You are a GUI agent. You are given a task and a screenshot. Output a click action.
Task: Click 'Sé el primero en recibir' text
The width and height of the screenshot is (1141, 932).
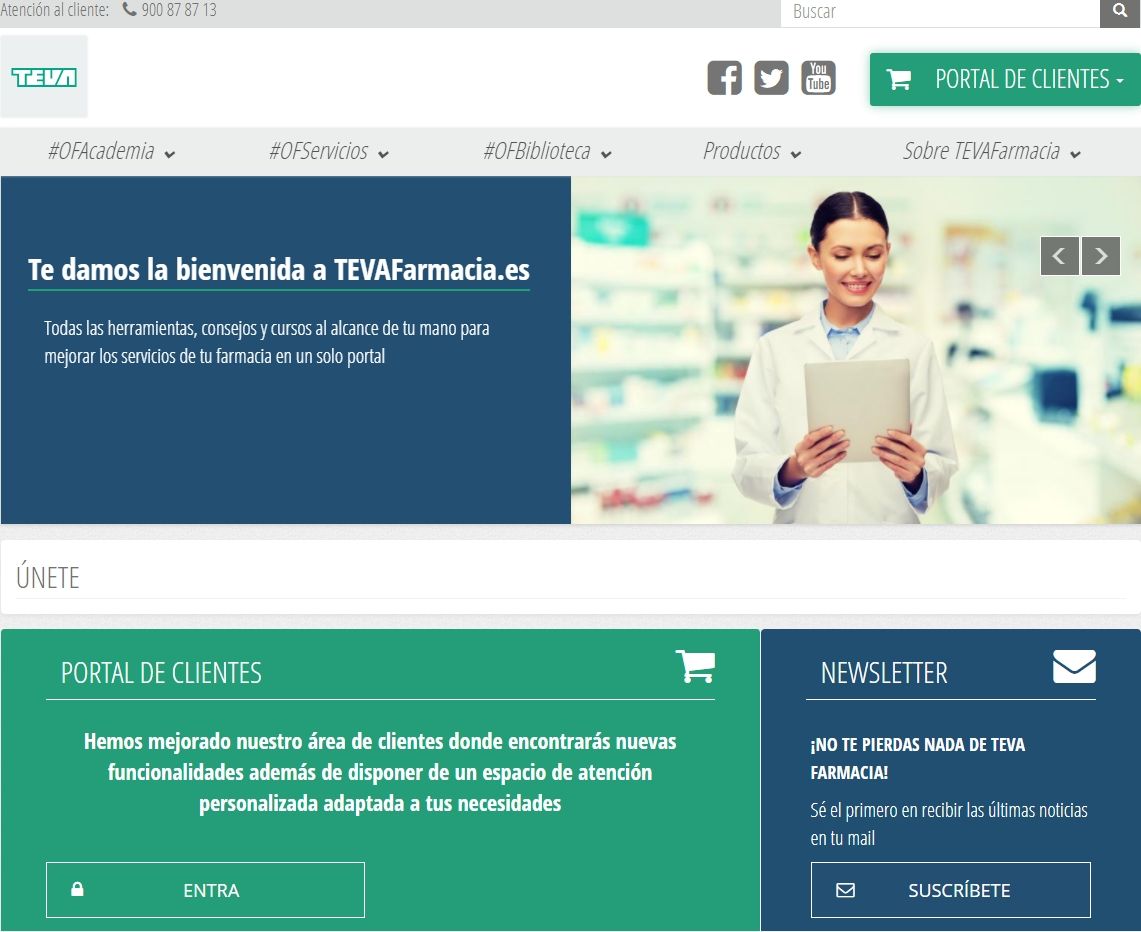click(949, 824)
